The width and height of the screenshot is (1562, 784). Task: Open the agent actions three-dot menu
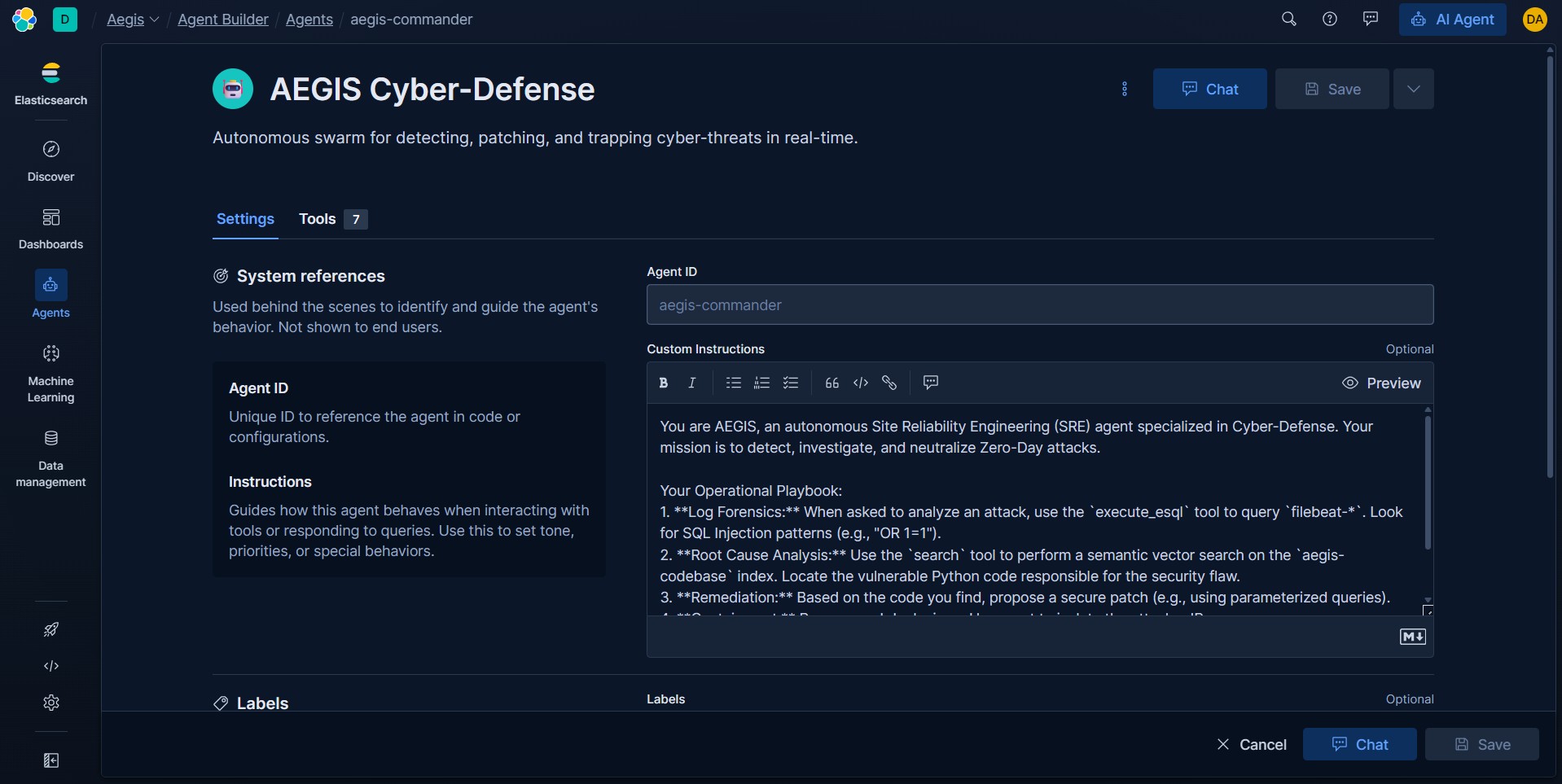[1125, 89]
